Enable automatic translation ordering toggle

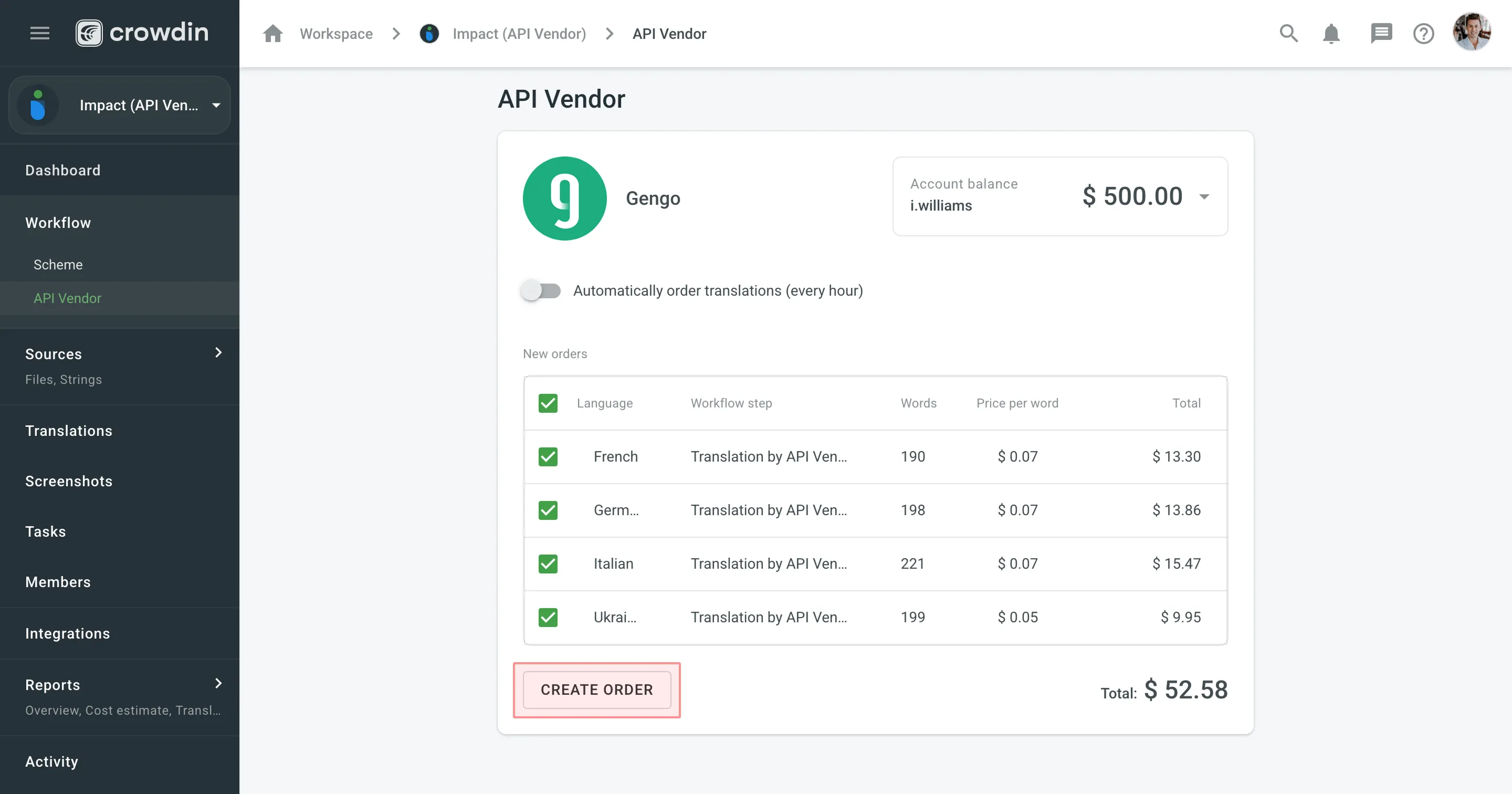tap(541, 291)
